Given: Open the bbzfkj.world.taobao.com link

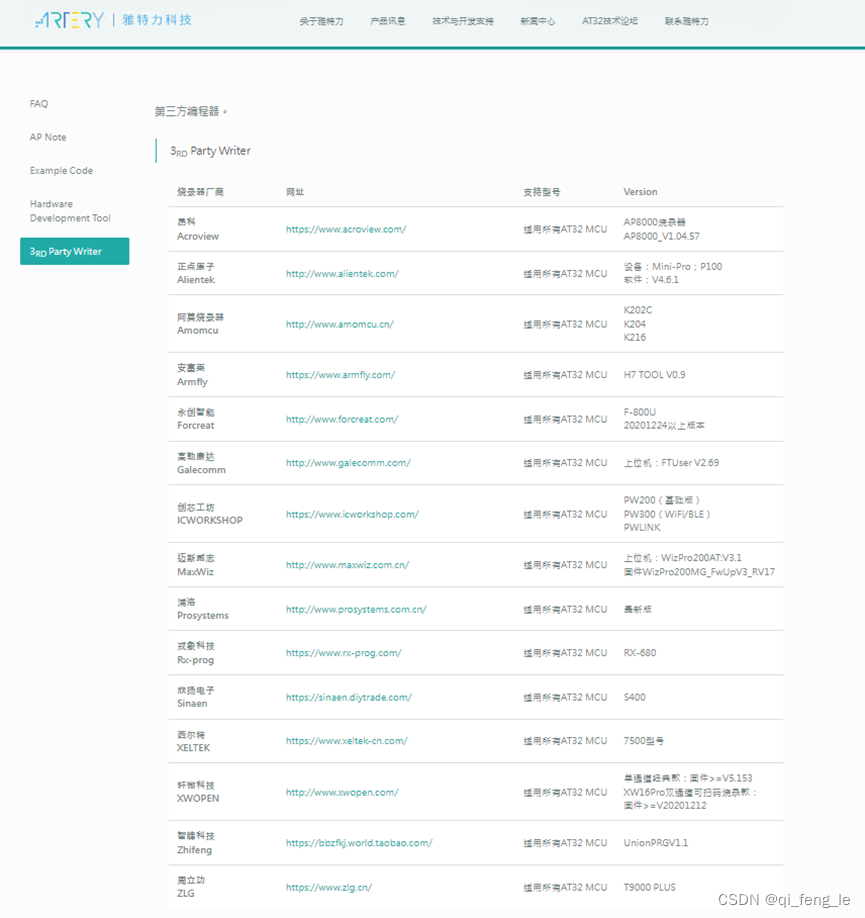Looking at the screenshot, I should point(359,842).
